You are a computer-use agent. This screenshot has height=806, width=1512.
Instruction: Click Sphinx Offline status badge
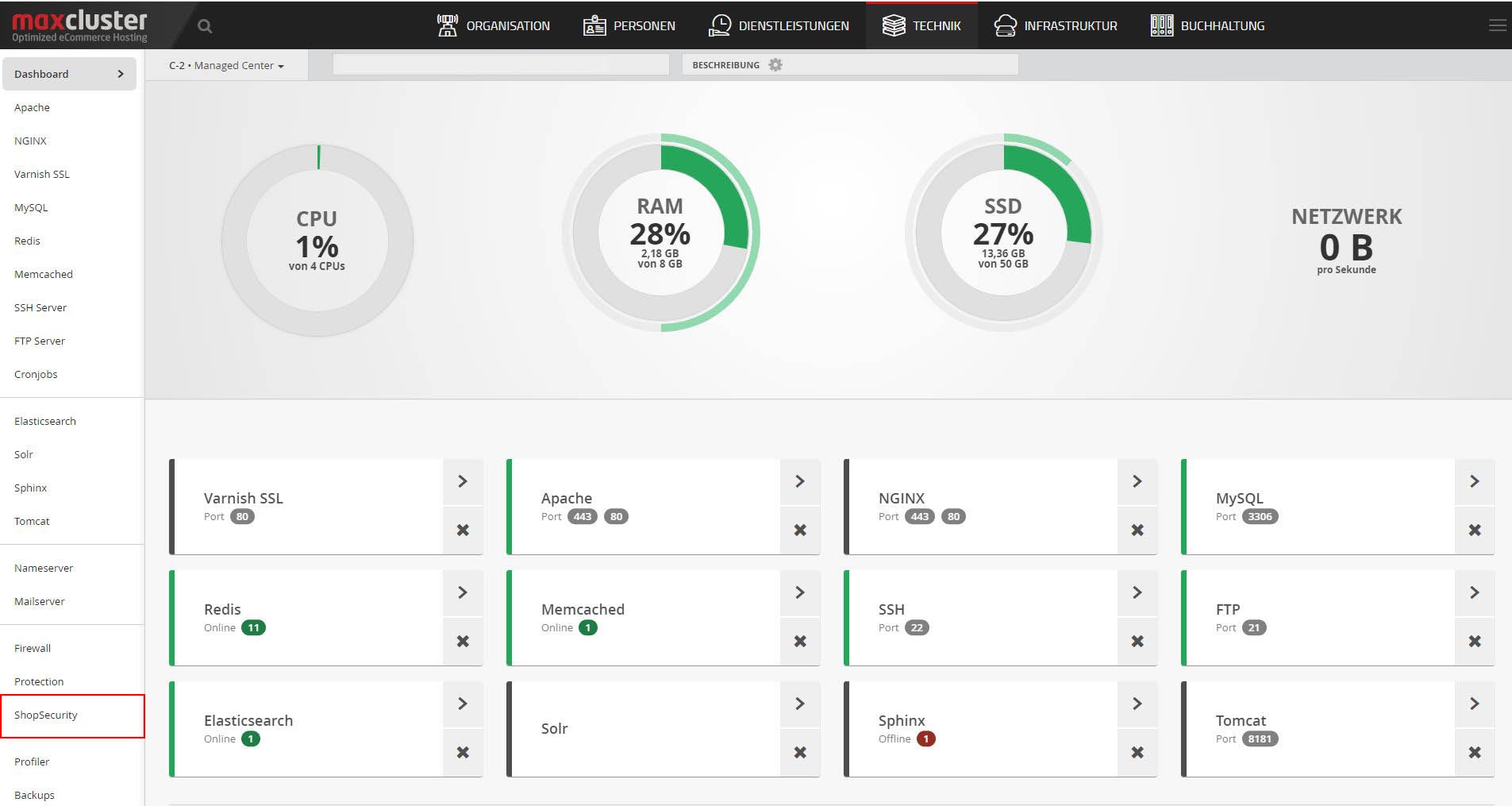coord(925,739)
